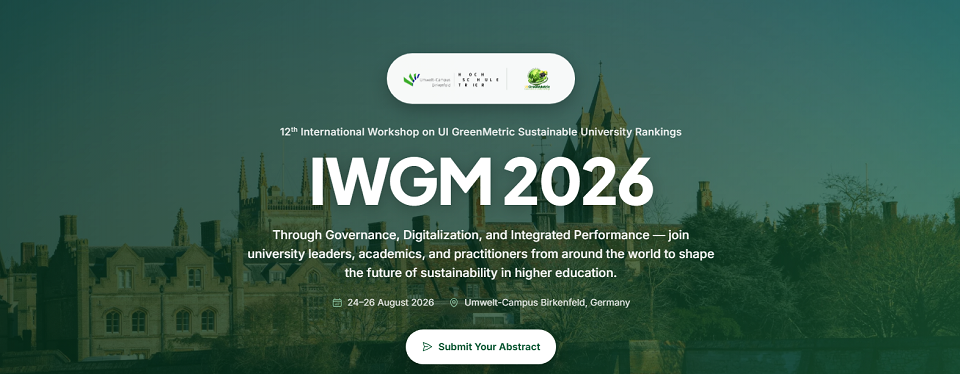Click the IWGM 2026 heading

(x=481, y=182)
